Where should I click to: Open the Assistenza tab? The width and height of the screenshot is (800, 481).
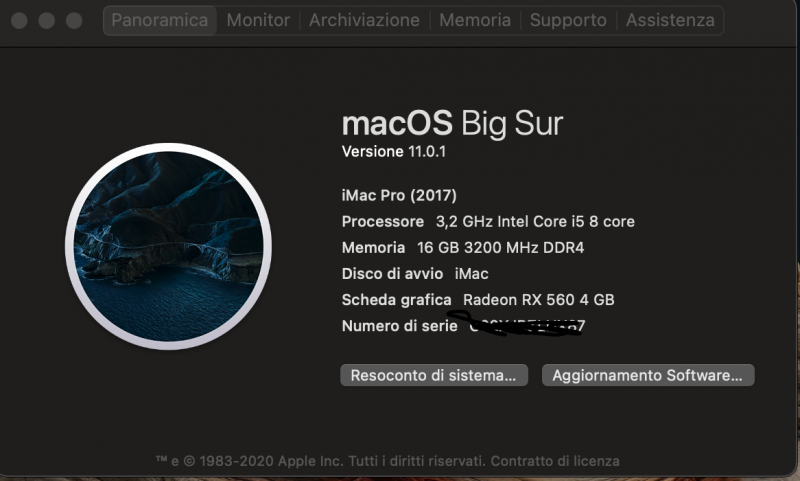click(670, 20)
